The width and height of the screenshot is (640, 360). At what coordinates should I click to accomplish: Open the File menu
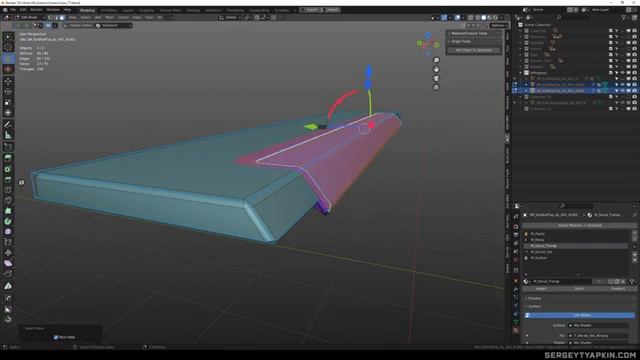[x=13, y=9]
